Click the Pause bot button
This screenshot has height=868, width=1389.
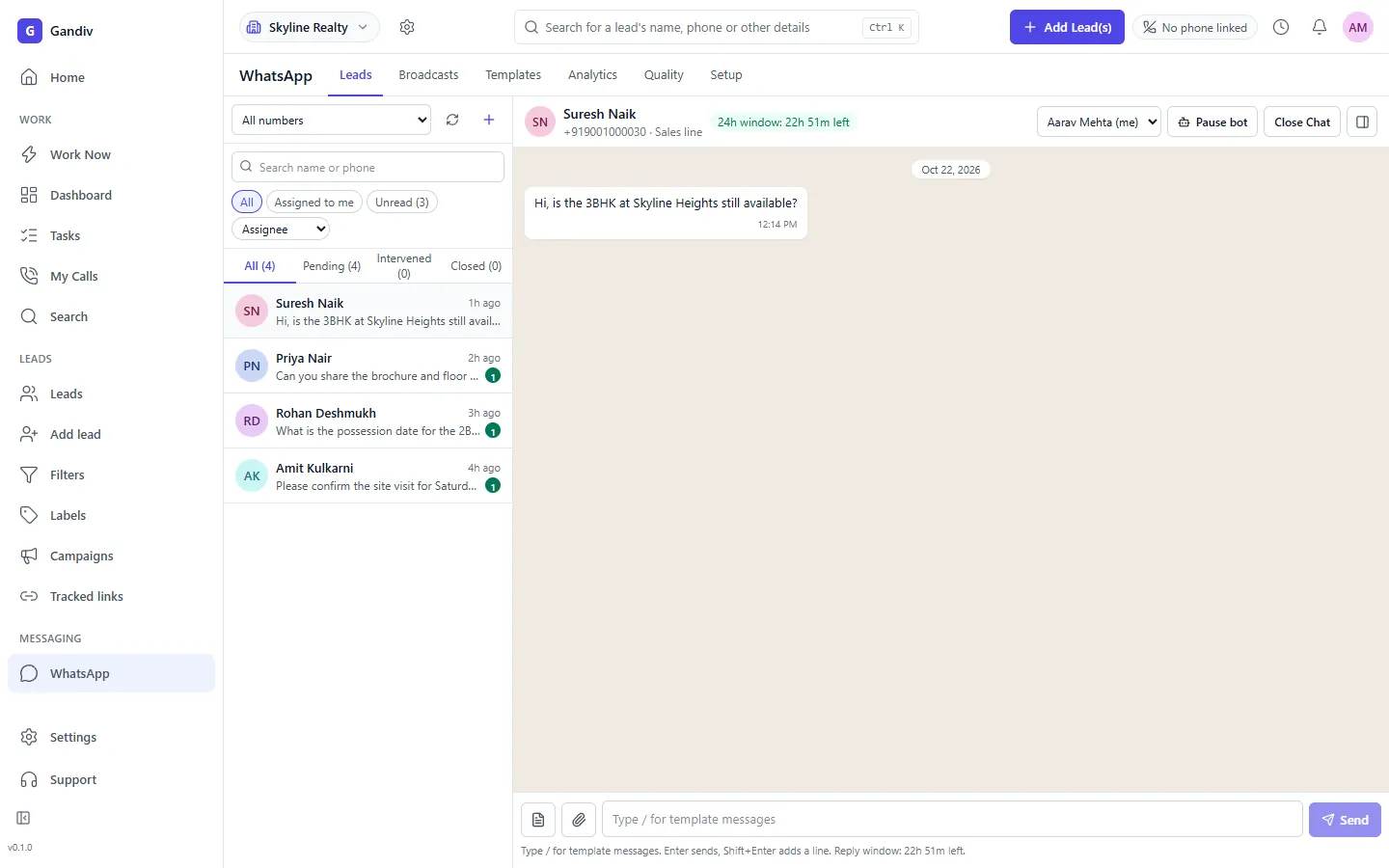[1212, 122]
